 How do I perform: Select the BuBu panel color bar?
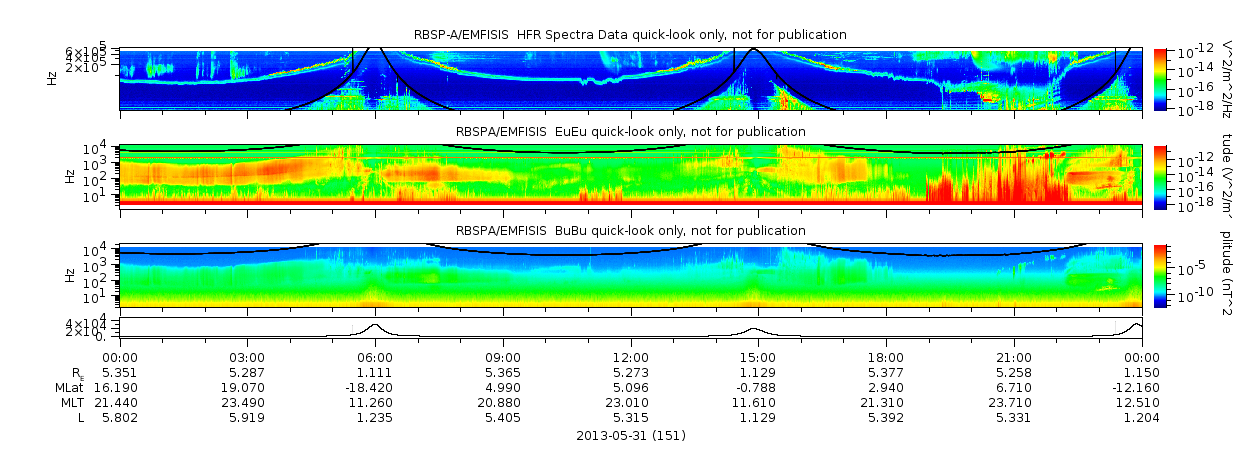tap(1160, 274)
